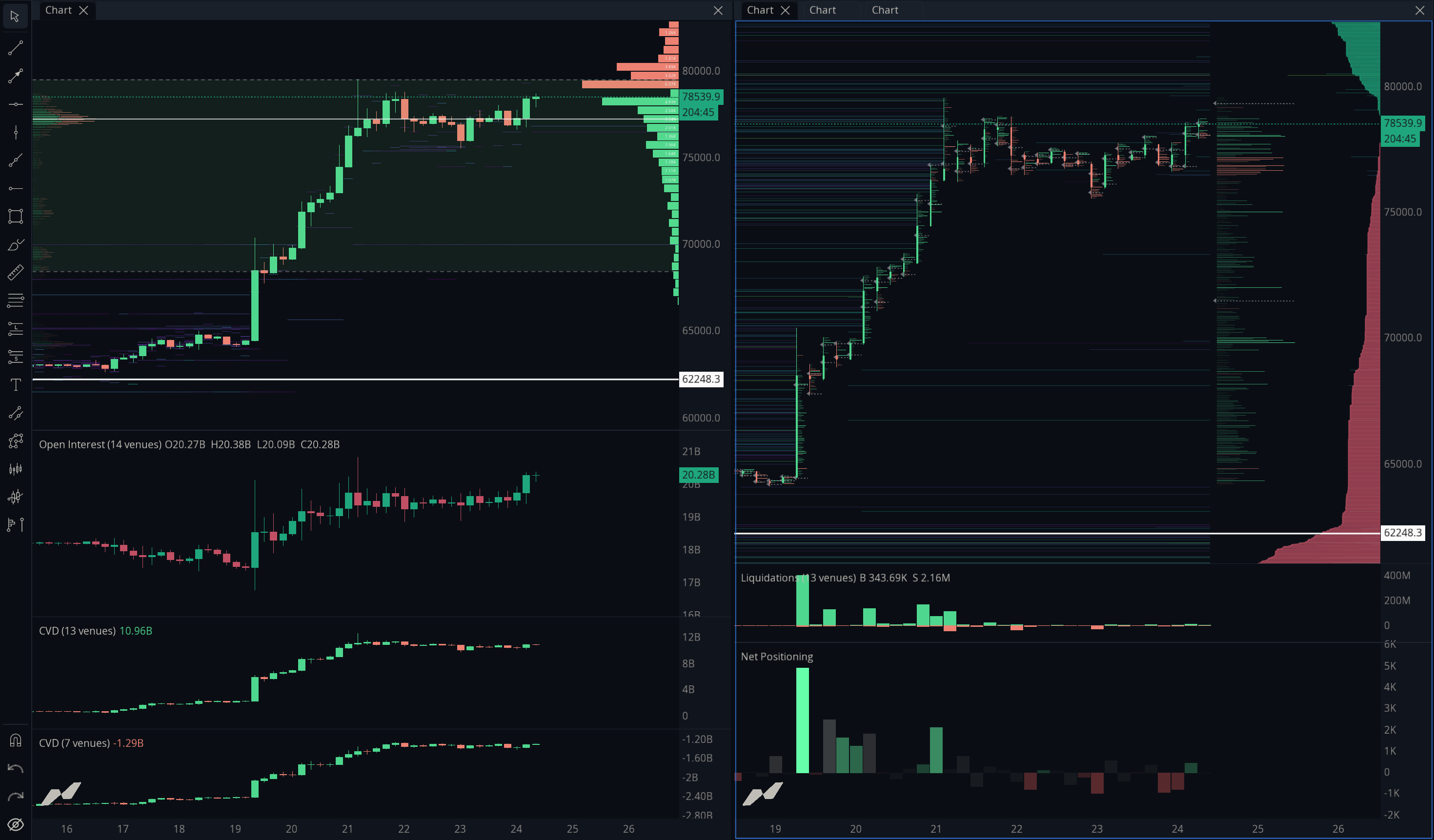Screen dimensions: 1434x840
Task: Choose the parallel channel tool
Action: tap(15, 413)
